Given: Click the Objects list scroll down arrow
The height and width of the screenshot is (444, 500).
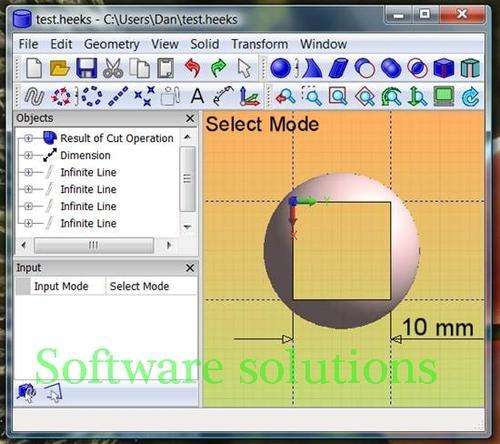Looking at the screenshot, I should tap(187, 227).
